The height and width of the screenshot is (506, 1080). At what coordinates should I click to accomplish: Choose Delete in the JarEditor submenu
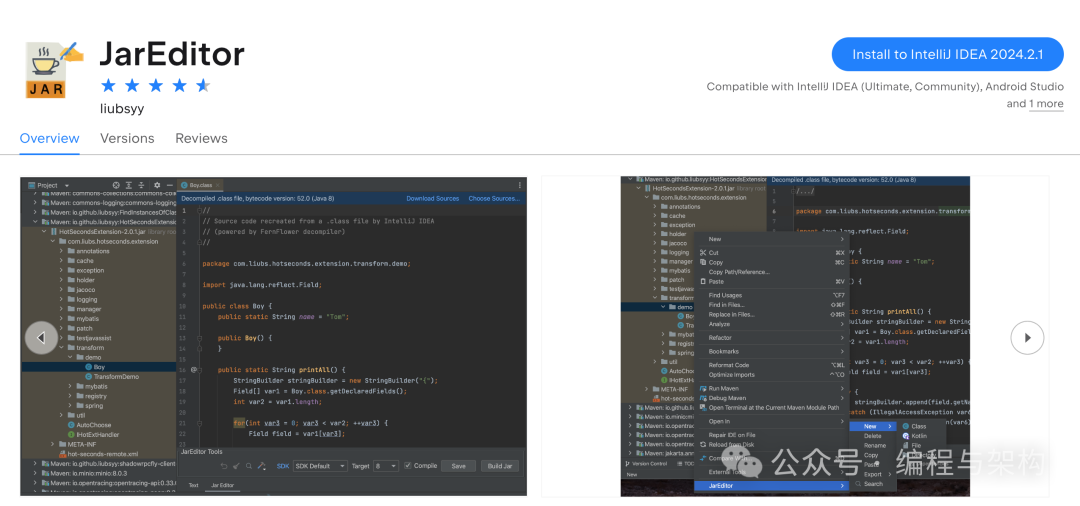click(873, 436)
